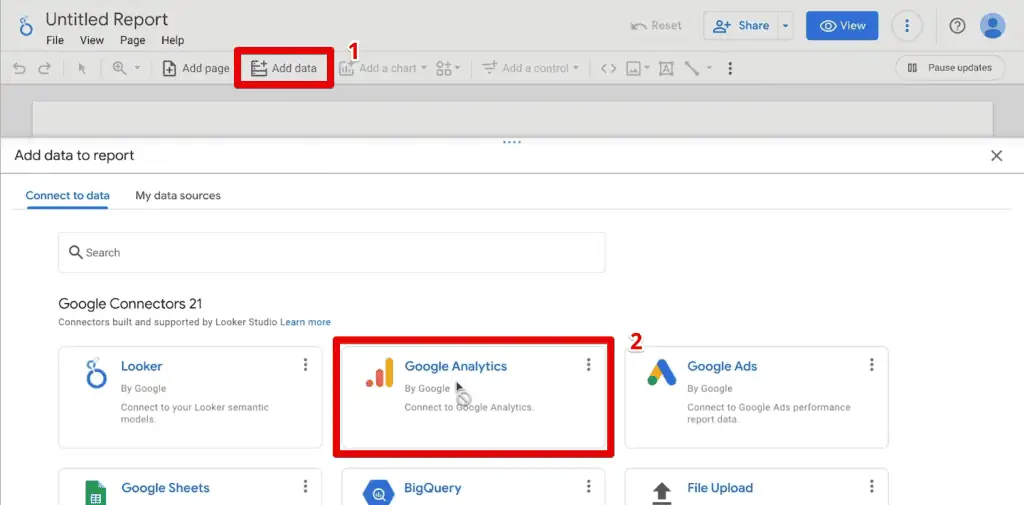This screenshot has width=1024, height=505.
Task: Click the Redo arrow icon
Action: tap(44, 68)
